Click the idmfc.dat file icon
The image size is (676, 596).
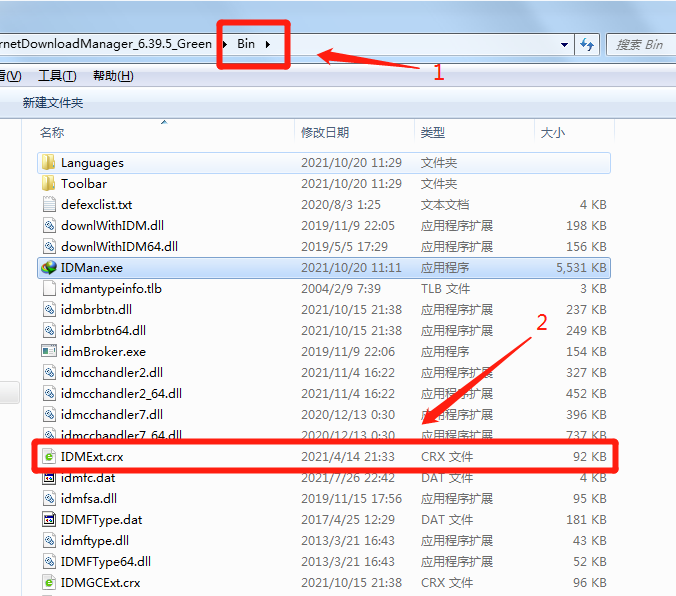pyautogui.click(x=49, y=477)
